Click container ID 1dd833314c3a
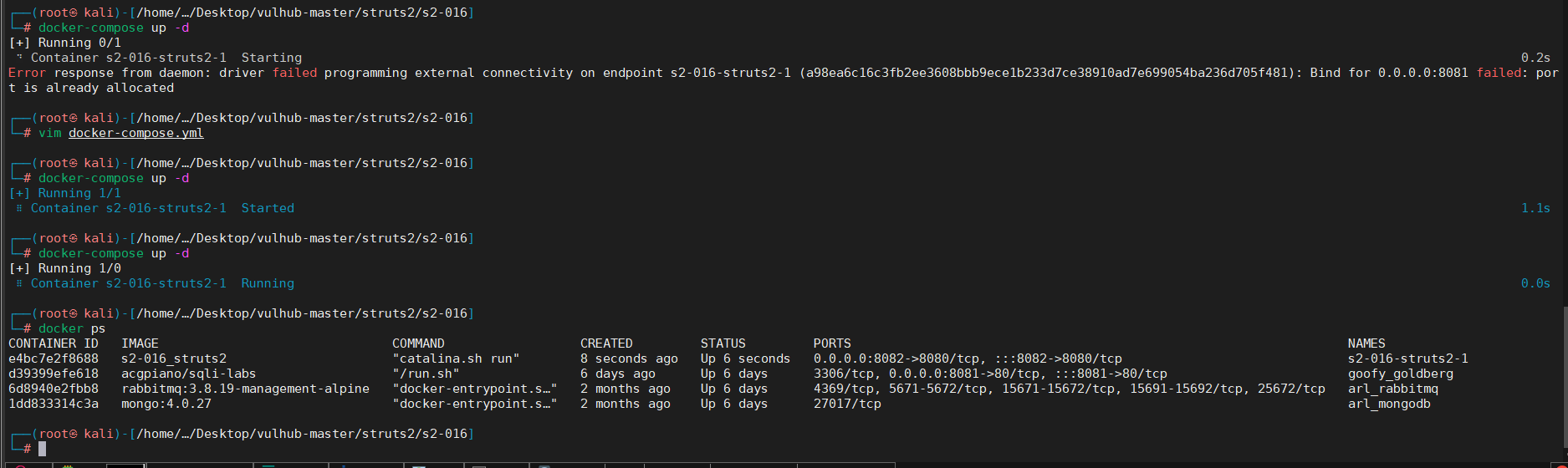Screen dimensions: 1568x468 pos(54,404)
